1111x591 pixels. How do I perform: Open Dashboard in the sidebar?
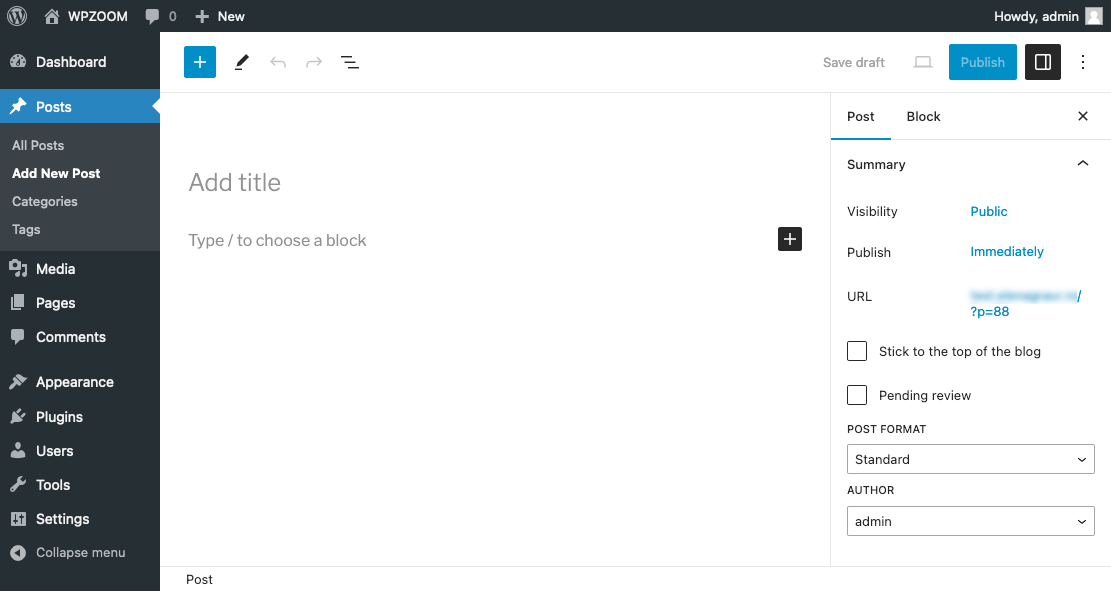tap(80, 62)
